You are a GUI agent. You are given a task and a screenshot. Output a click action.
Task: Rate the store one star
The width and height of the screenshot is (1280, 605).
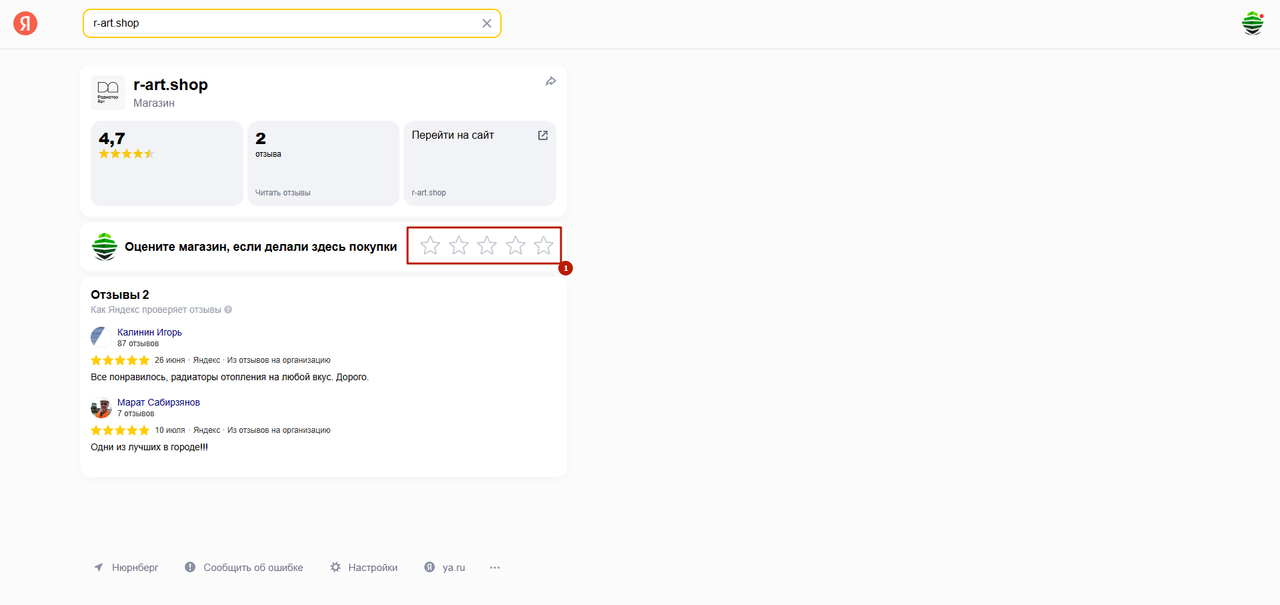(430, 246)
